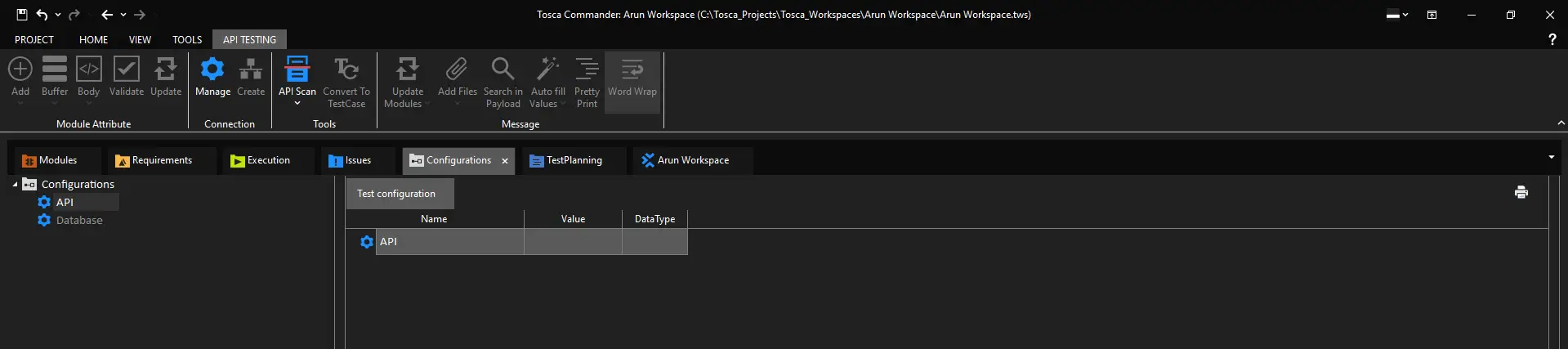
Task: Click Search in Payload magnifier icon
Action: (503, 69)
